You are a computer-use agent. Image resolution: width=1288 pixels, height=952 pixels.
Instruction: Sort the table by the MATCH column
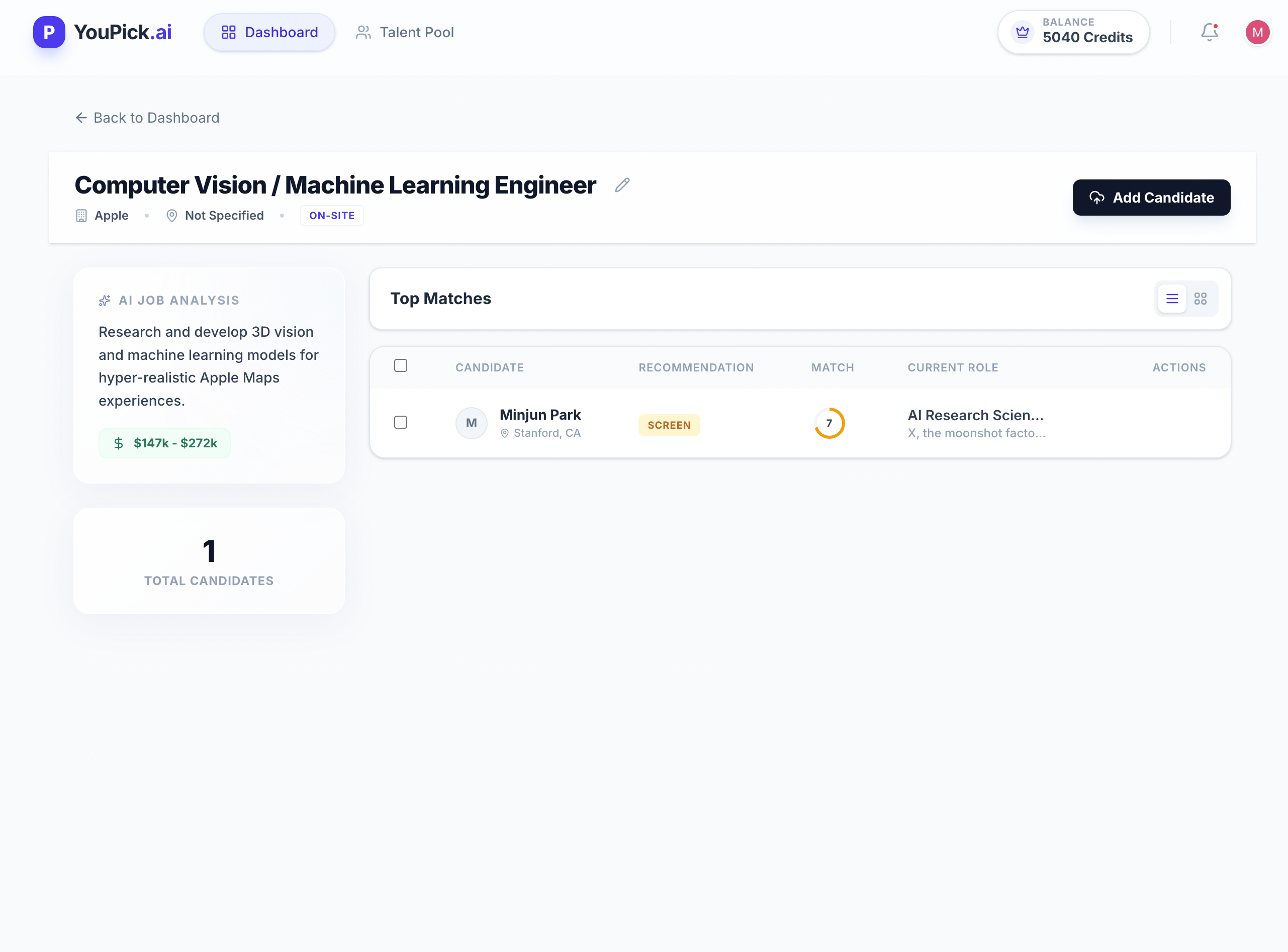(x=833, y=367)
